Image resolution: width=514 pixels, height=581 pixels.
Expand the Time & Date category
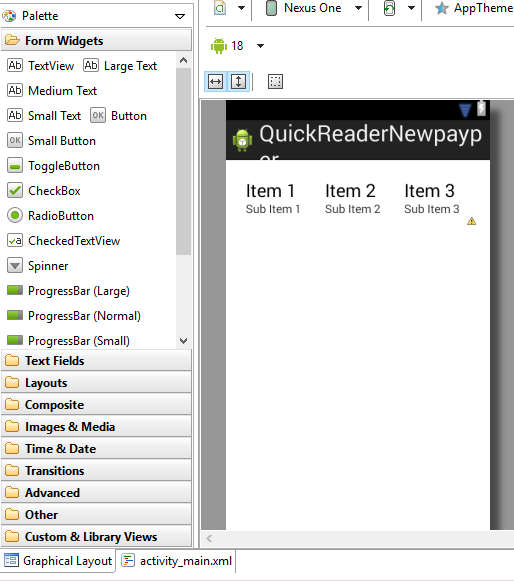[x=96, y=448]
